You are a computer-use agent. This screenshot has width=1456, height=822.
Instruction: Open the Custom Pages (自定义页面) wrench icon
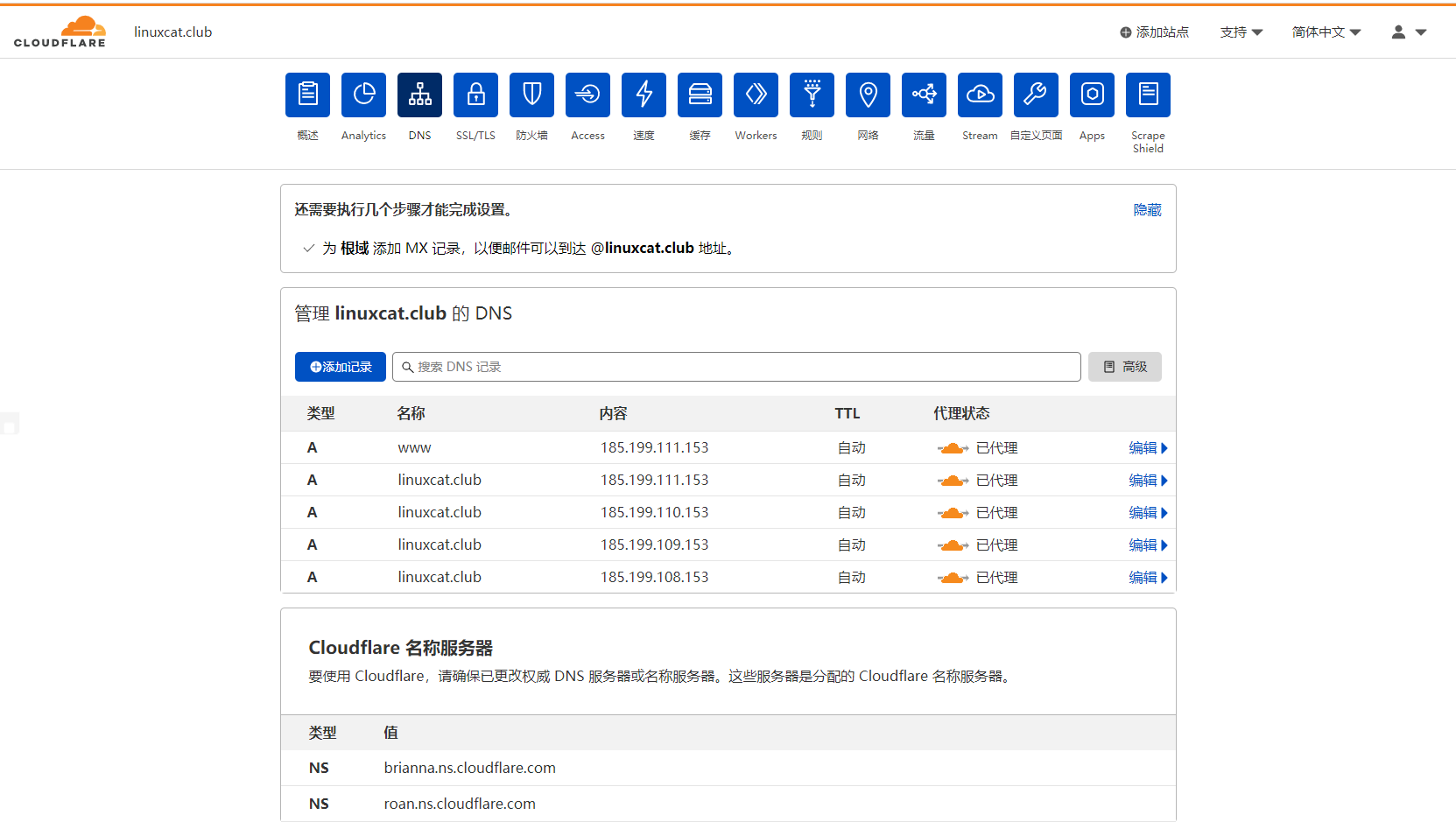(1036, 95)
